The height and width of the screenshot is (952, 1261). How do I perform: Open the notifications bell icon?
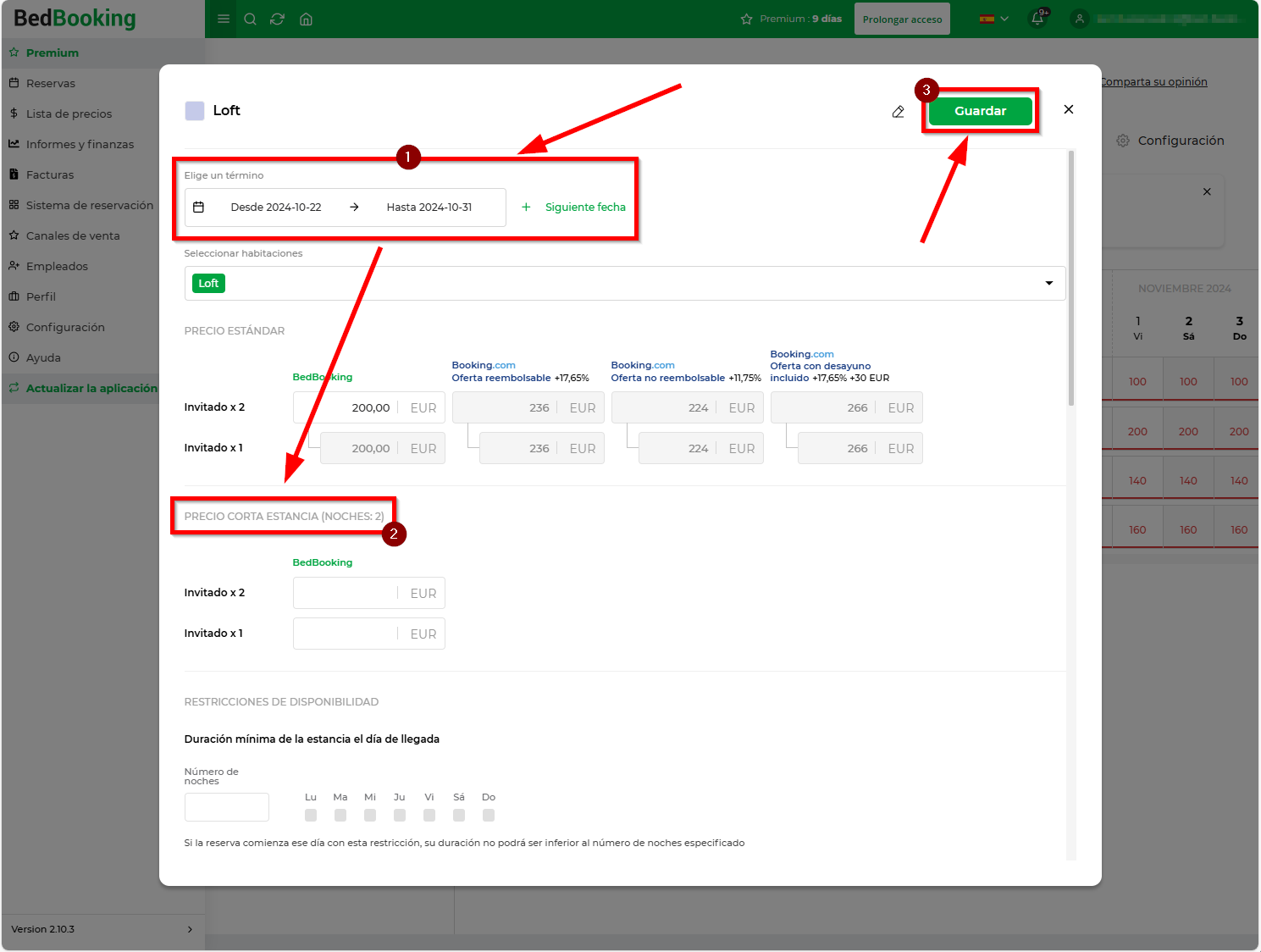pyautogui.click(x=1037, y=18)
